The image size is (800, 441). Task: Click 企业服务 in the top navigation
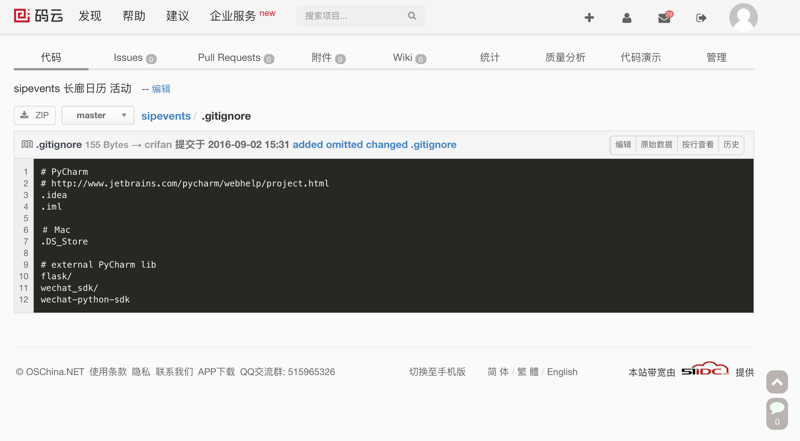click(x=233, y=16)
